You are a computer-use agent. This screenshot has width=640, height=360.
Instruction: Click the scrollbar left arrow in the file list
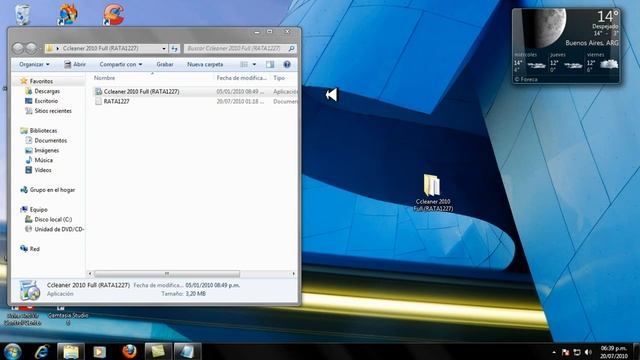coord(90,273)
